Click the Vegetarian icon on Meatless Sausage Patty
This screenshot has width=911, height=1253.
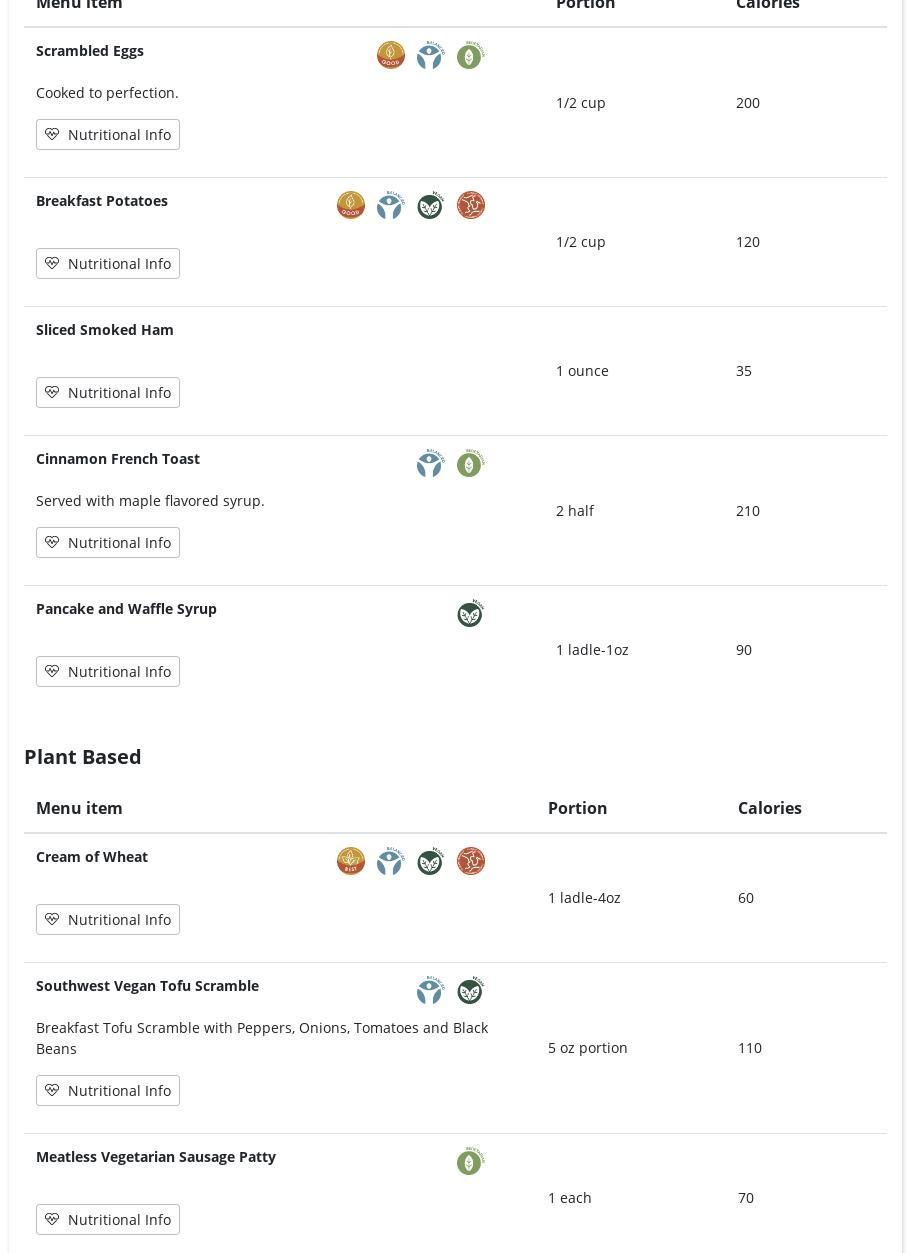pos(470,1162)
